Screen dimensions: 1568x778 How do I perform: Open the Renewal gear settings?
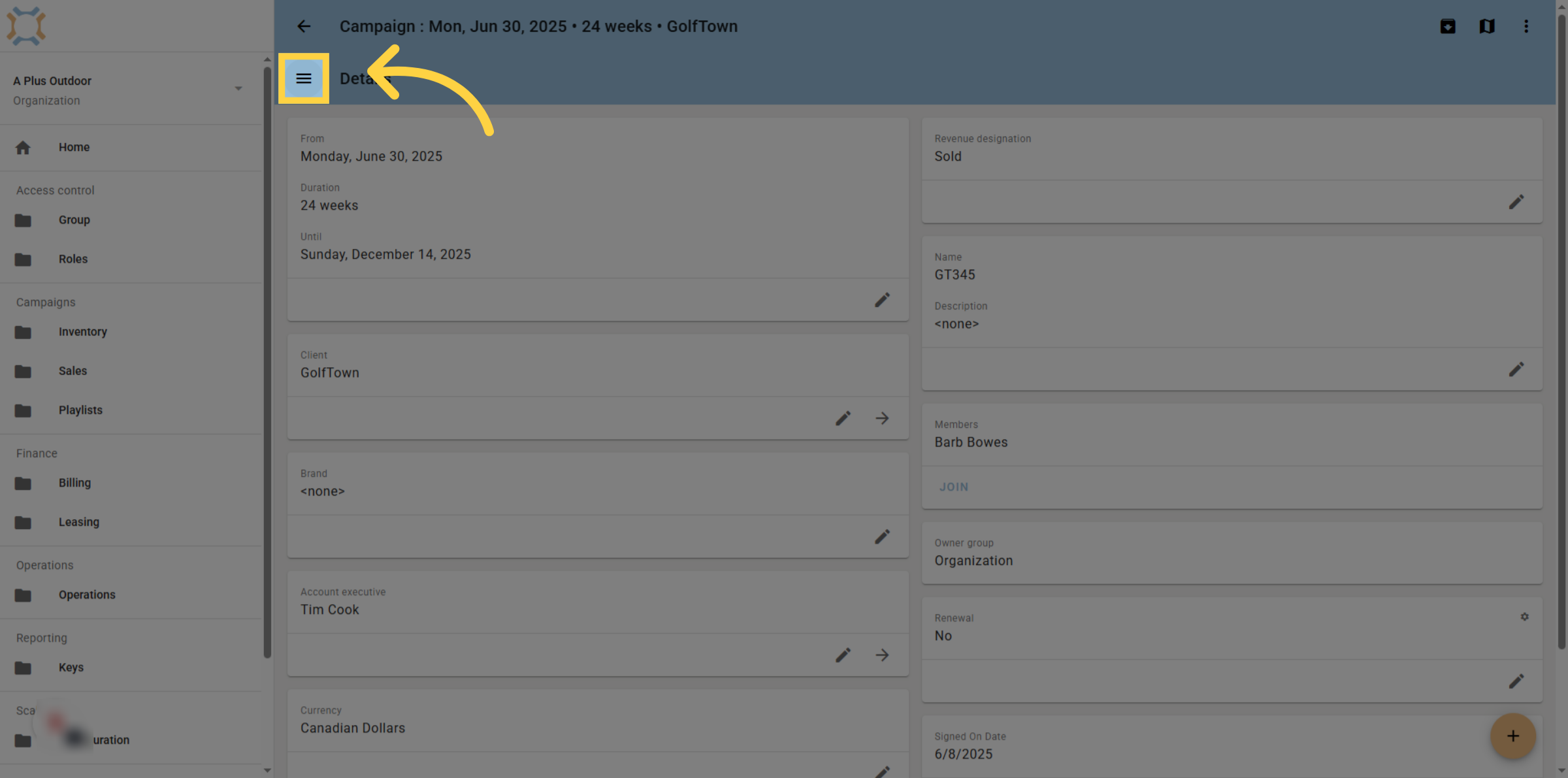pyautogui.click(x=1524, y=617)
